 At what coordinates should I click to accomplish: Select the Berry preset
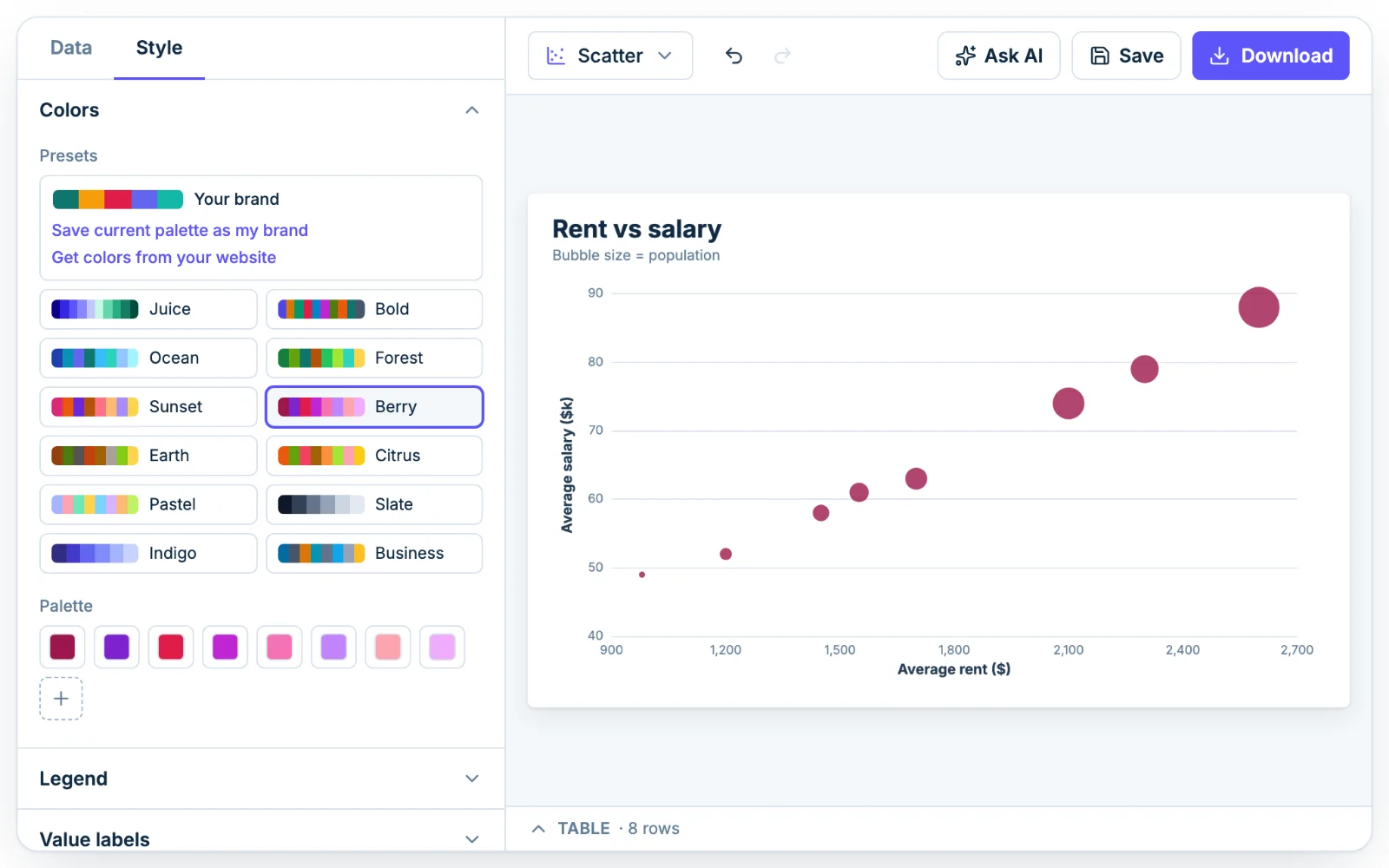(374, 406)
